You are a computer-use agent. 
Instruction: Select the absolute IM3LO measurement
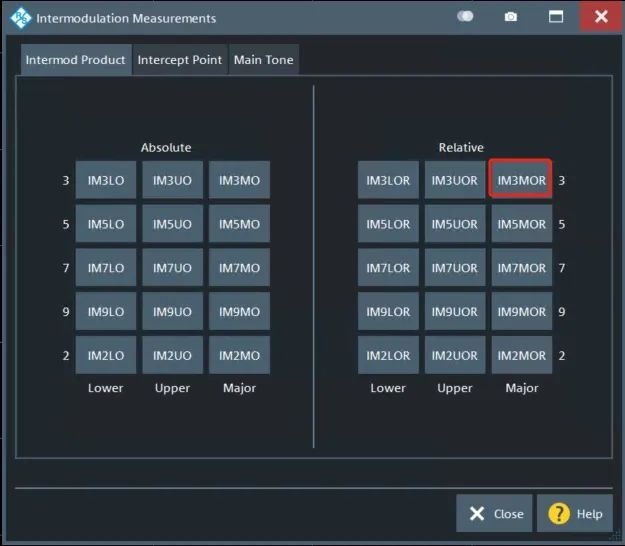pyautogui.click(x=105, y=181)
